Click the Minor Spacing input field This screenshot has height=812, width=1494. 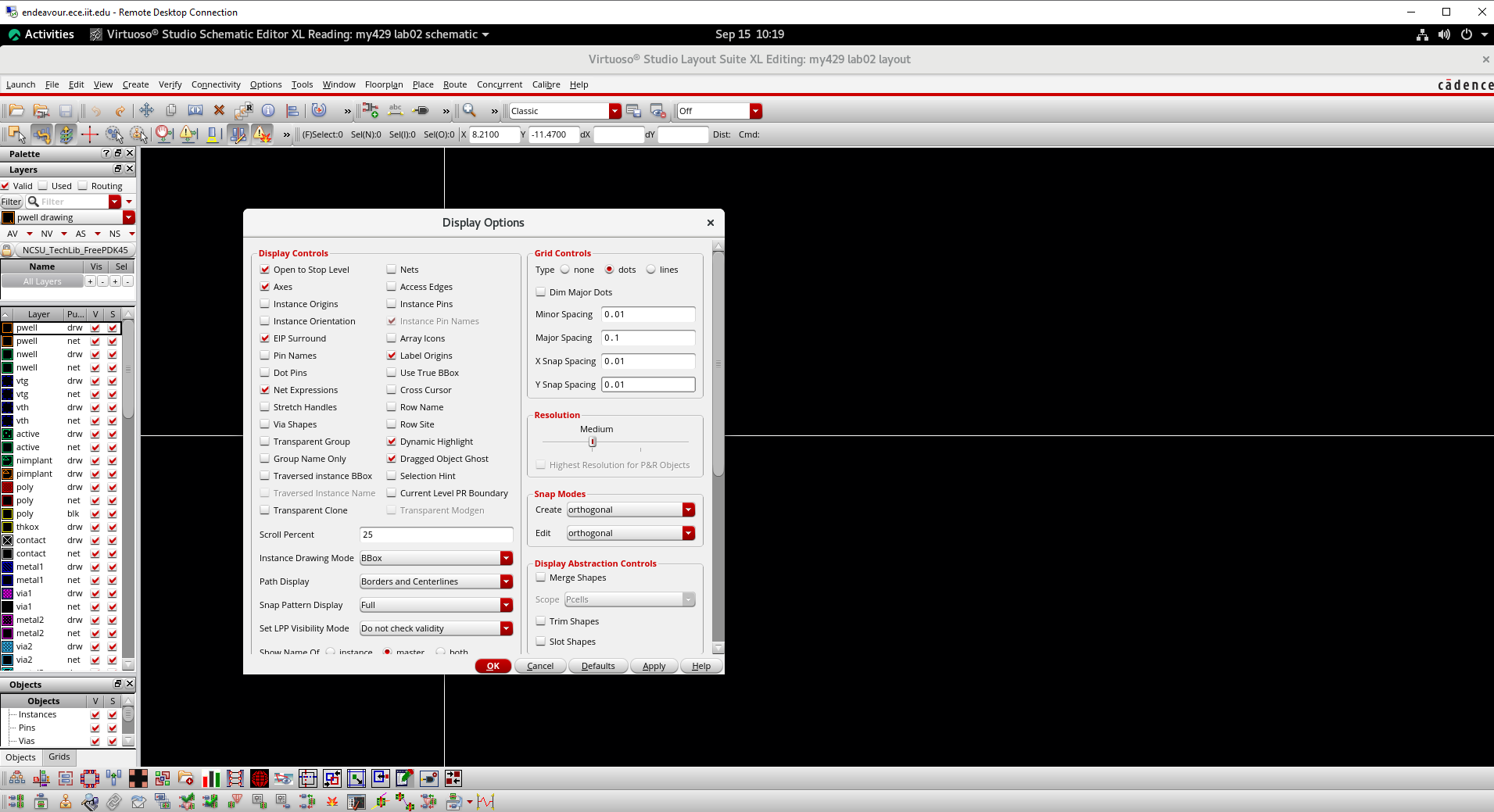648,314
